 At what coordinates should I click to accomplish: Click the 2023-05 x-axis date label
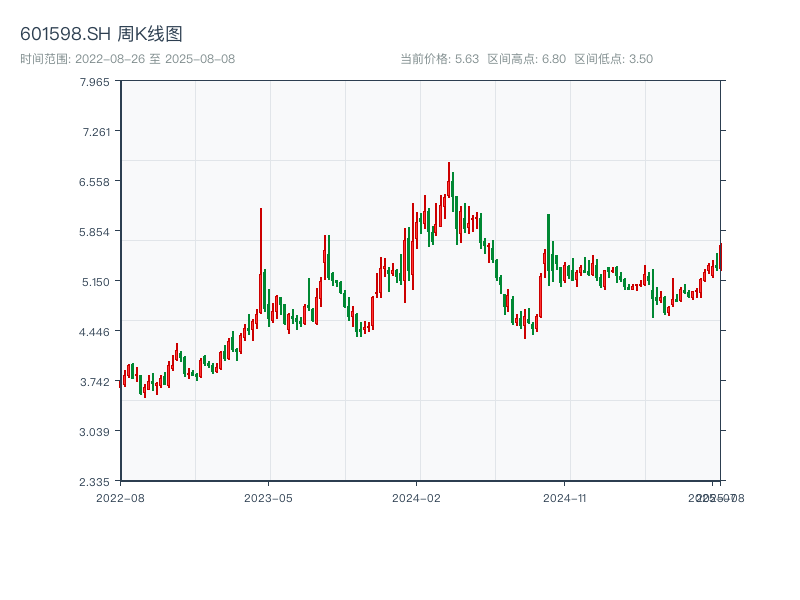(268, 497)
